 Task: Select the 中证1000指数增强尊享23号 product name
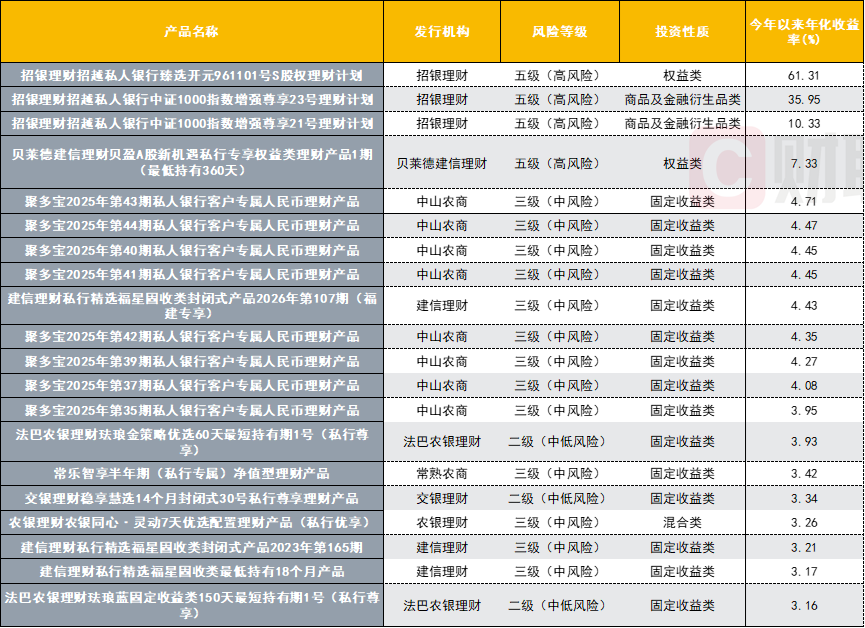tap(191, 100)
